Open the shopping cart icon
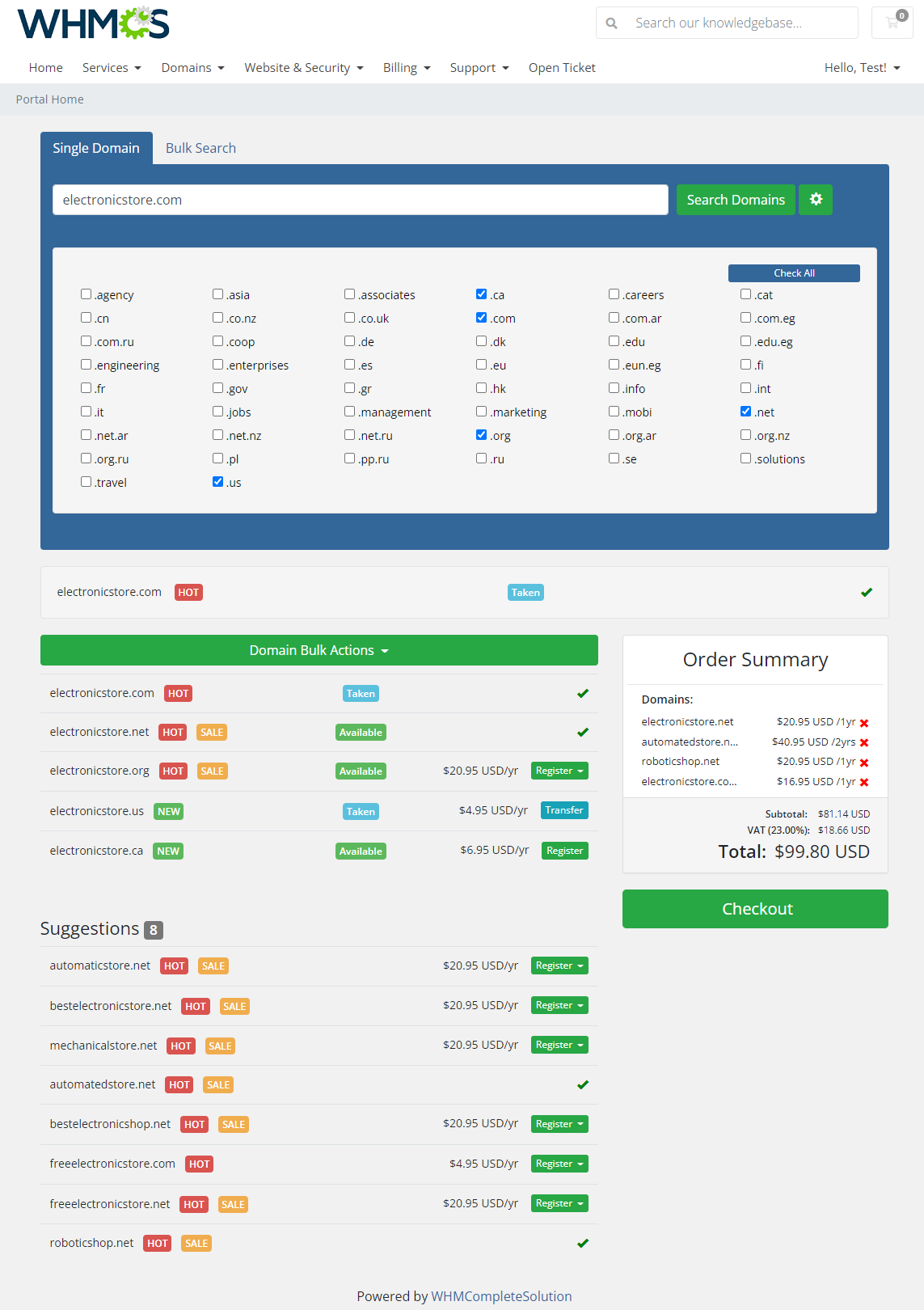This screenshot has width=924, height=1310. (x=892, y=23)
